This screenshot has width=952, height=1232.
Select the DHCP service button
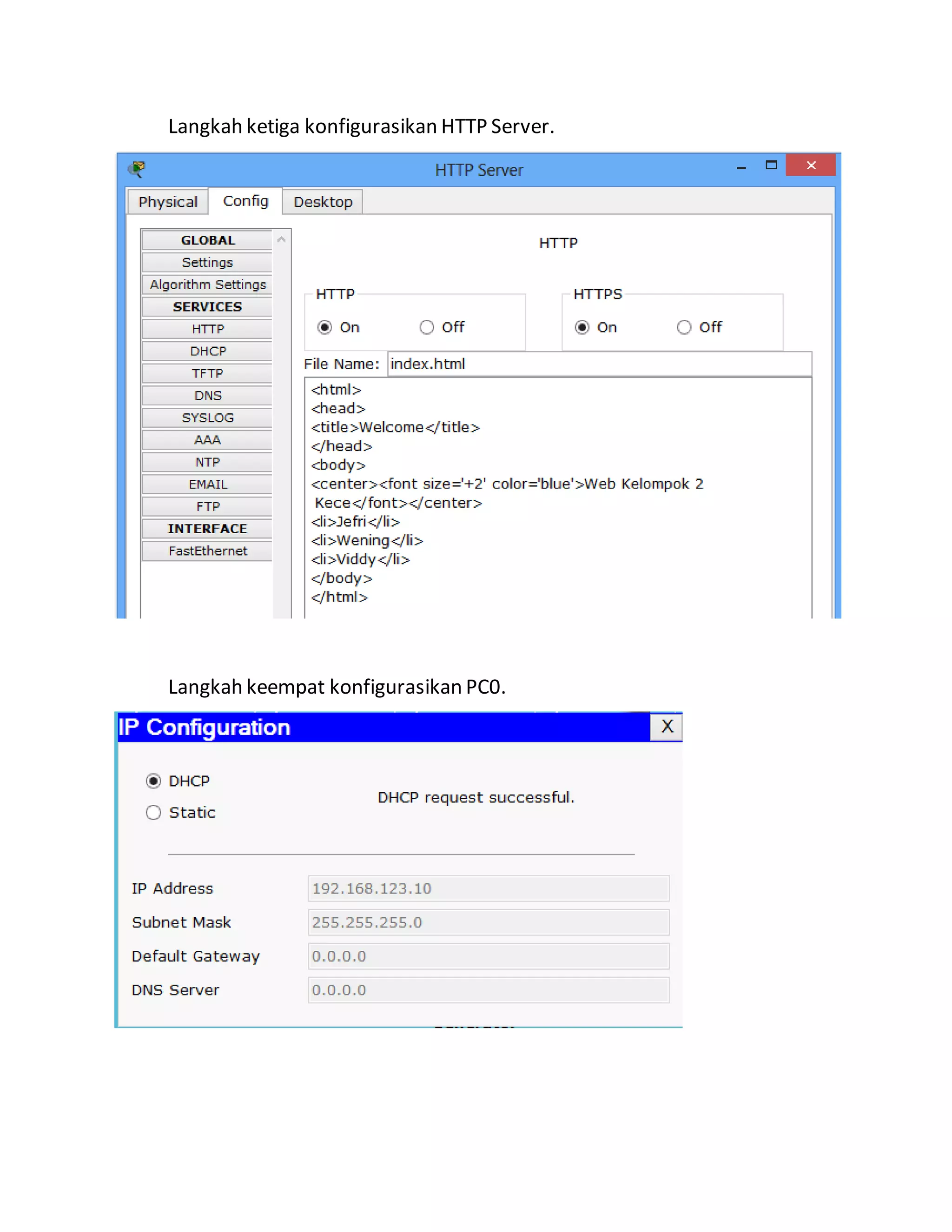(x=207, y=351)
